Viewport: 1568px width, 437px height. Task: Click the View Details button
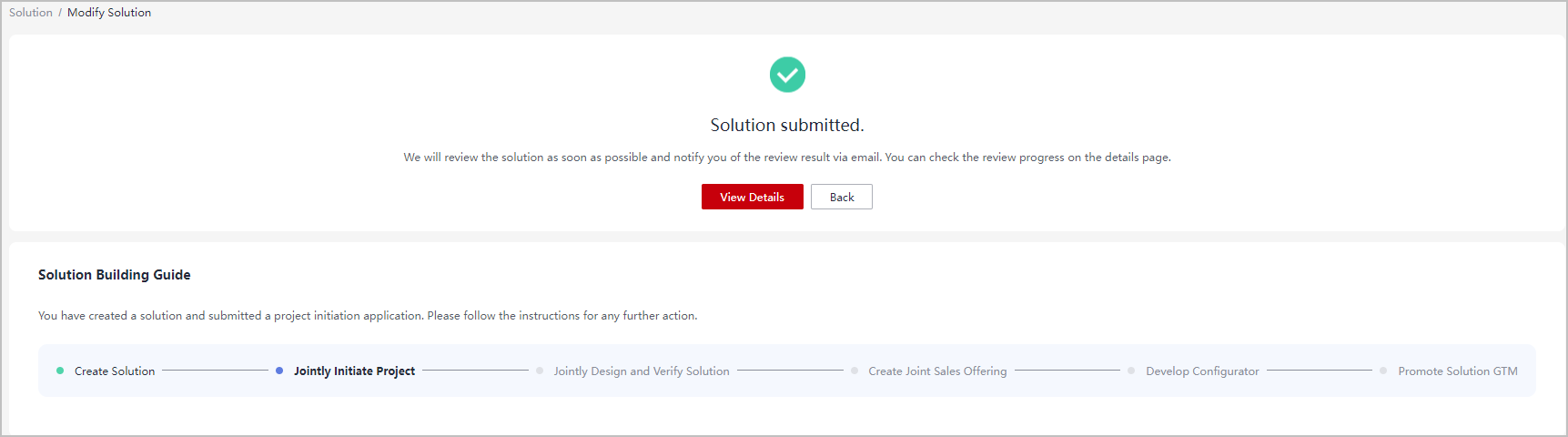tap(752, 197)
